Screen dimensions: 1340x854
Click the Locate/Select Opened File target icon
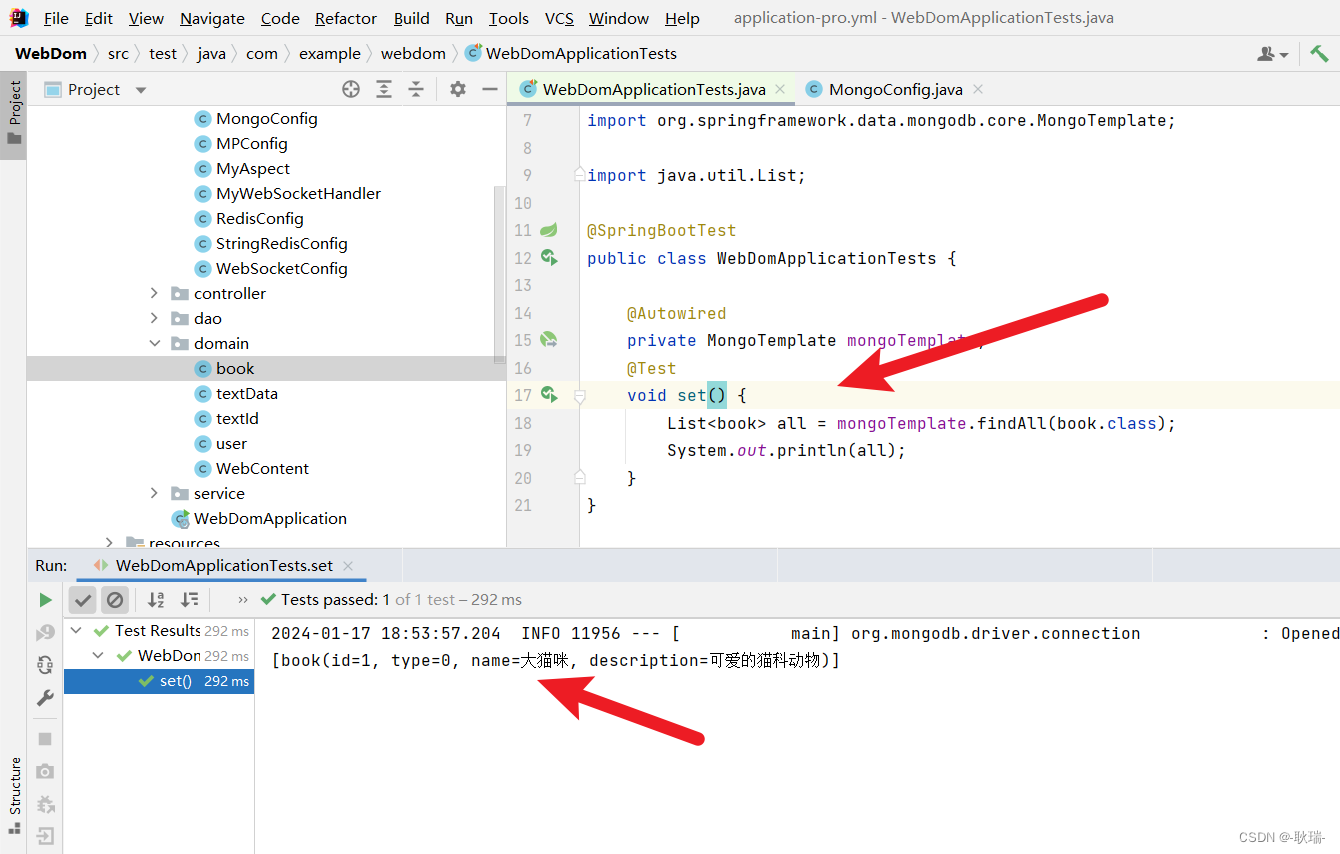[x=351, y=89]
